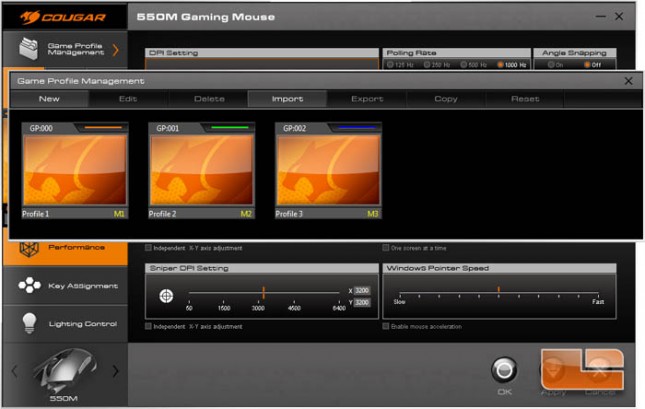Click the Sniper Y DPI value field
This screenshot has width=645, height=409.
point(362,302)
